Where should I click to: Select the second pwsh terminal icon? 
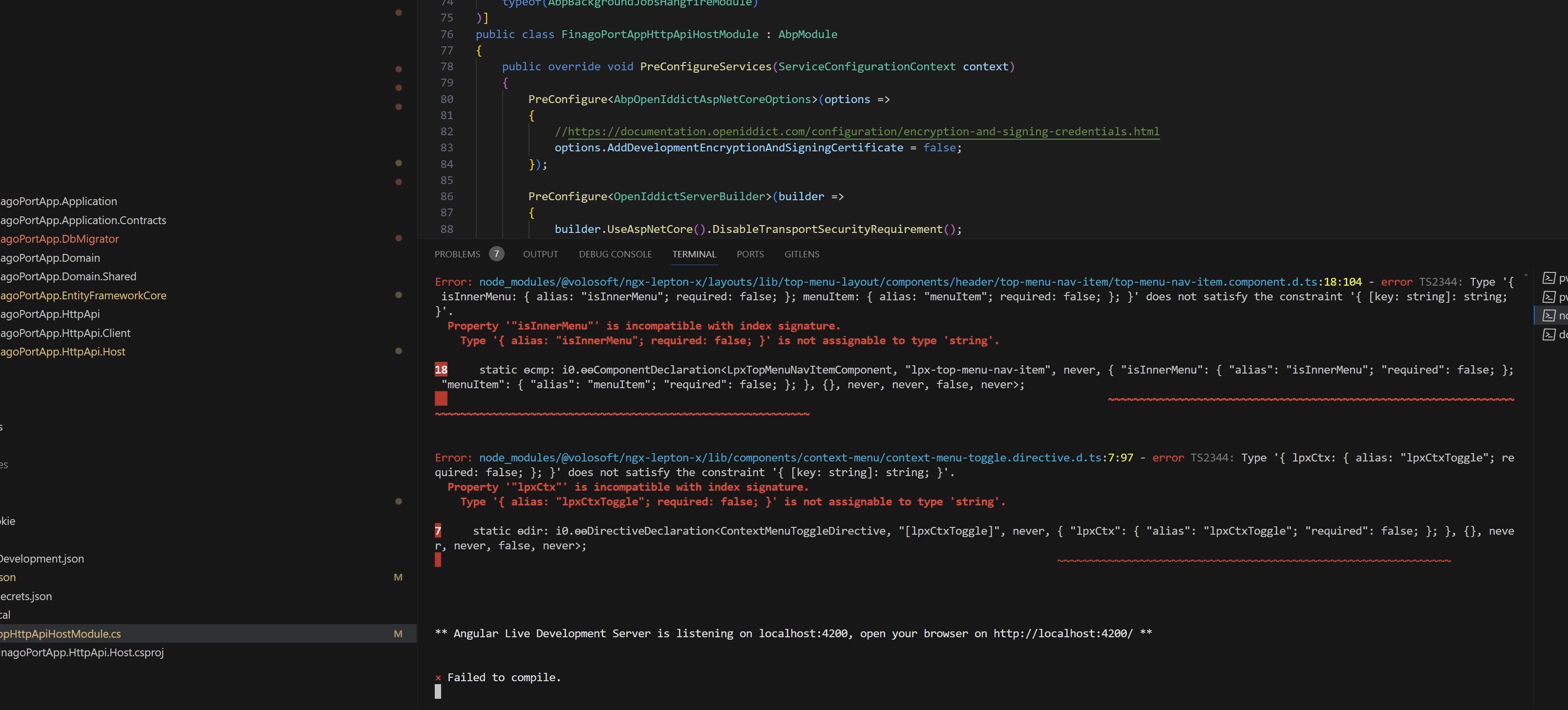[1549, 297]
